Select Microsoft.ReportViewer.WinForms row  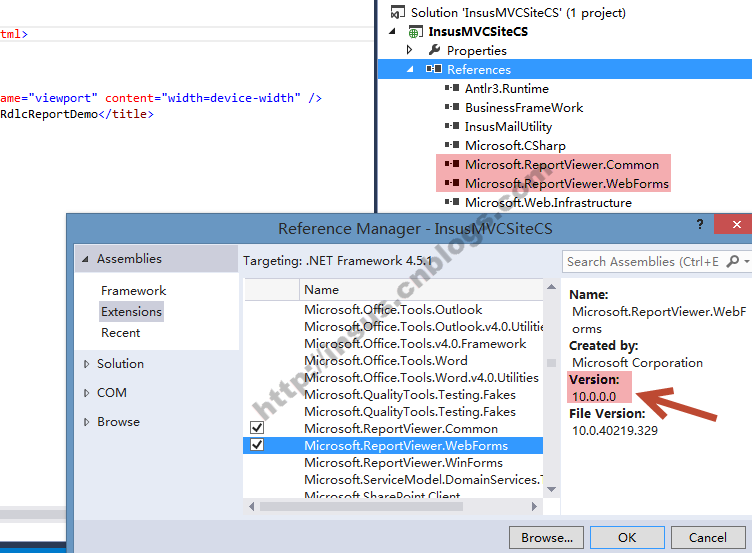393,463
